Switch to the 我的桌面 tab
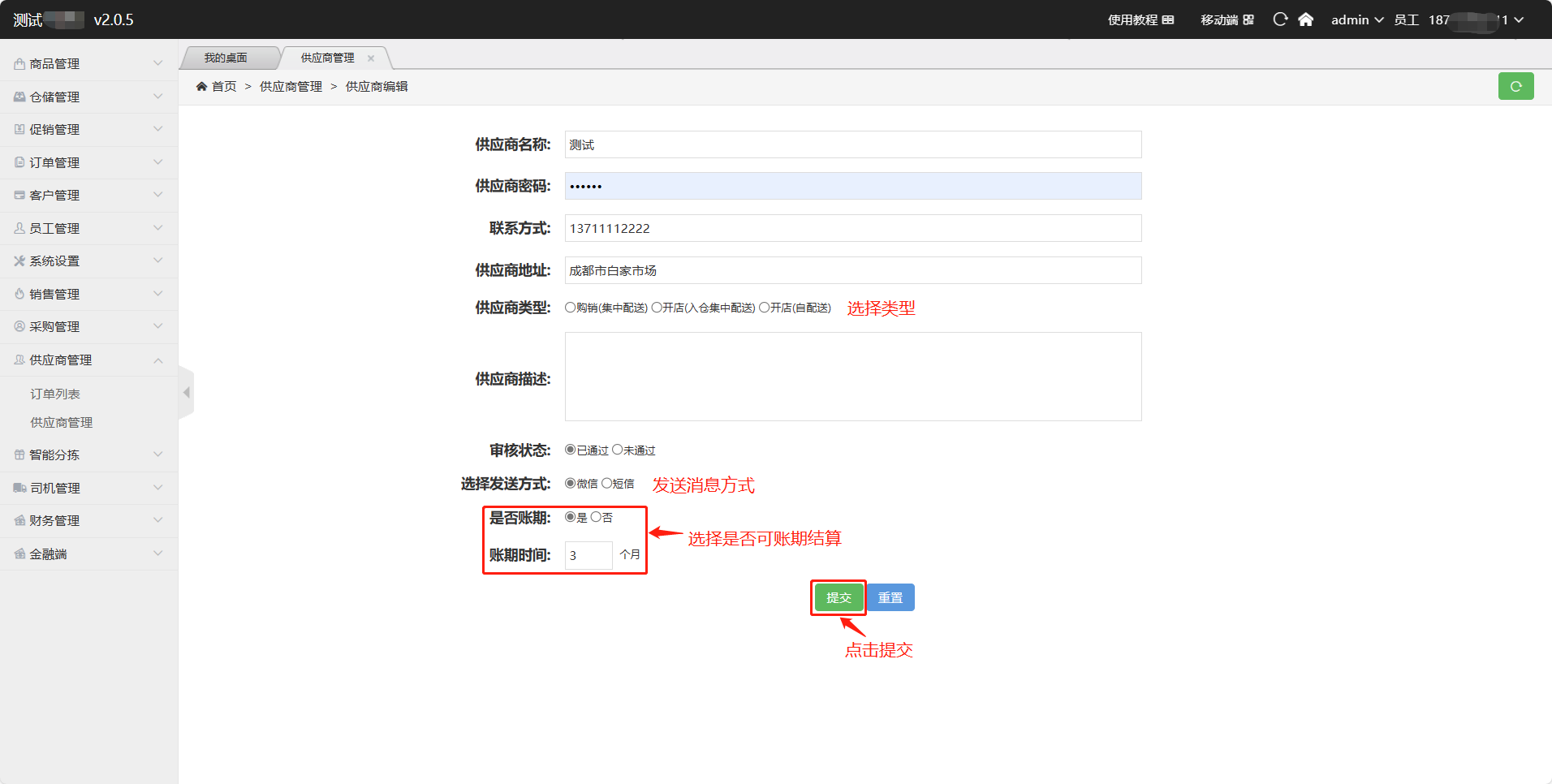Viewport: 1552px width, 784px height. [226, 58]
